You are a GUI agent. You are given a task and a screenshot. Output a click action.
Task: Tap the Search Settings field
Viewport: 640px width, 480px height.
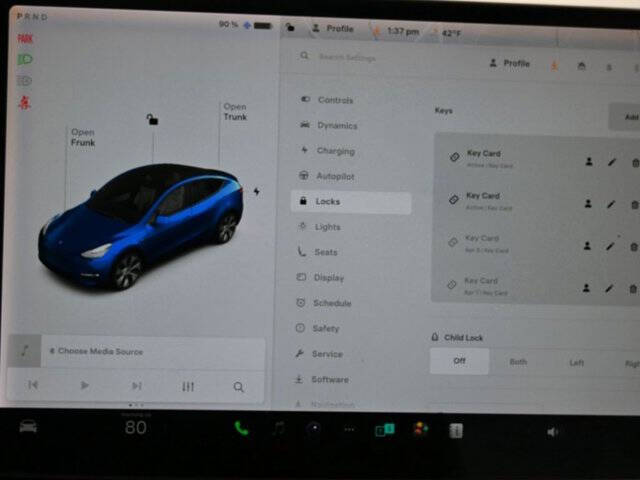tap(347, 58)
